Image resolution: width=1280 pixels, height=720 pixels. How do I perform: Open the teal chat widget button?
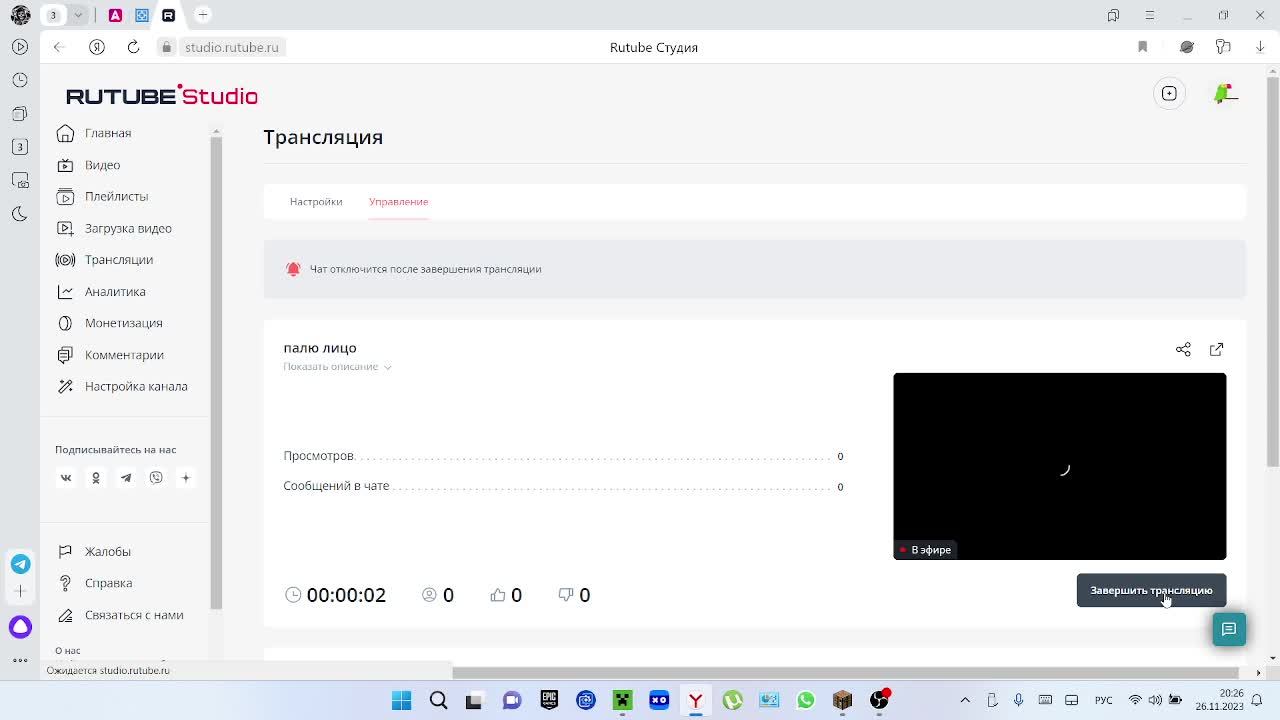click(x=1229, y=629)
